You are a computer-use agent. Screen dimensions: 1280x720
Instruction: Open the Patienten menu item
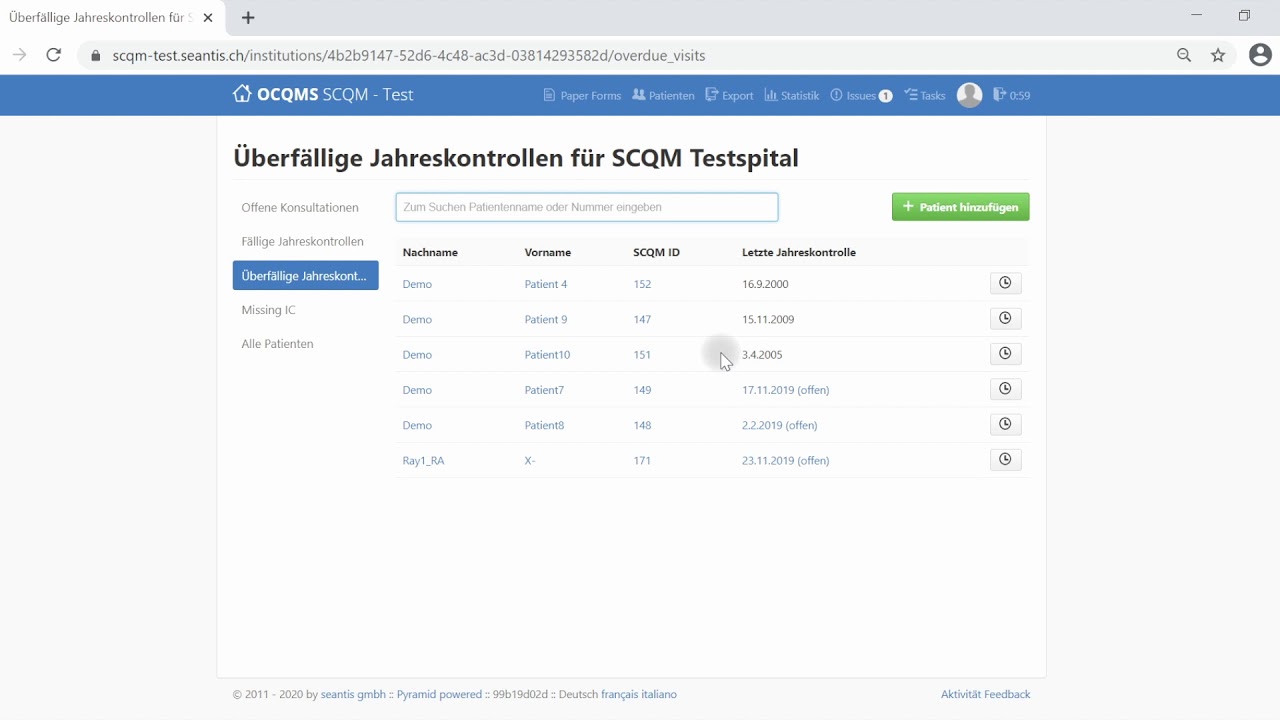pos(663,96)
